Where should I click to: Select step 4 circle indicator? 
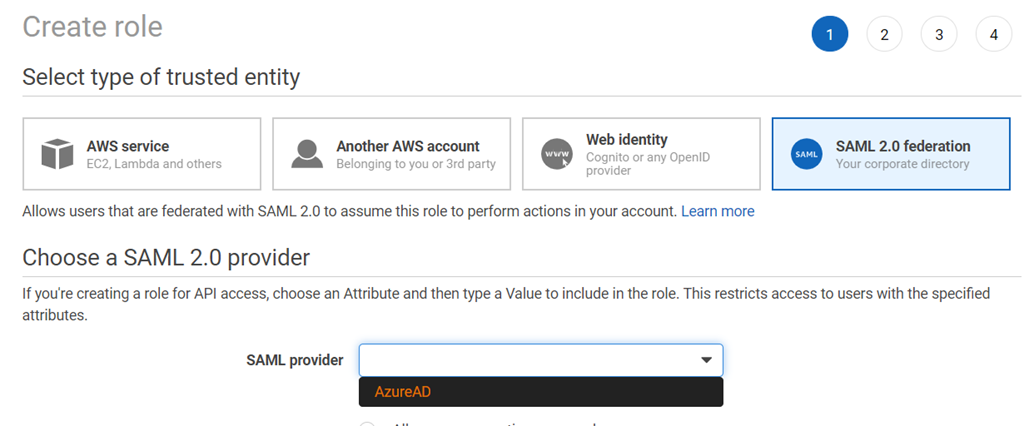[x=993, y=34]
